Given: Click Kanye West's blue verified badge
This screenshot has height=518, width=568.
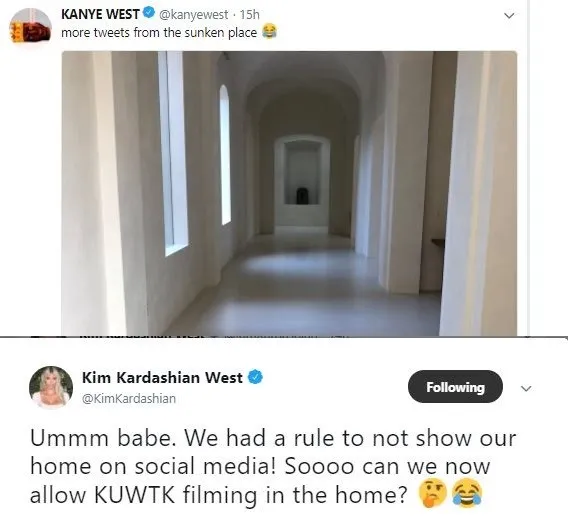Looking at the screenshot, I should coord(149,13).
